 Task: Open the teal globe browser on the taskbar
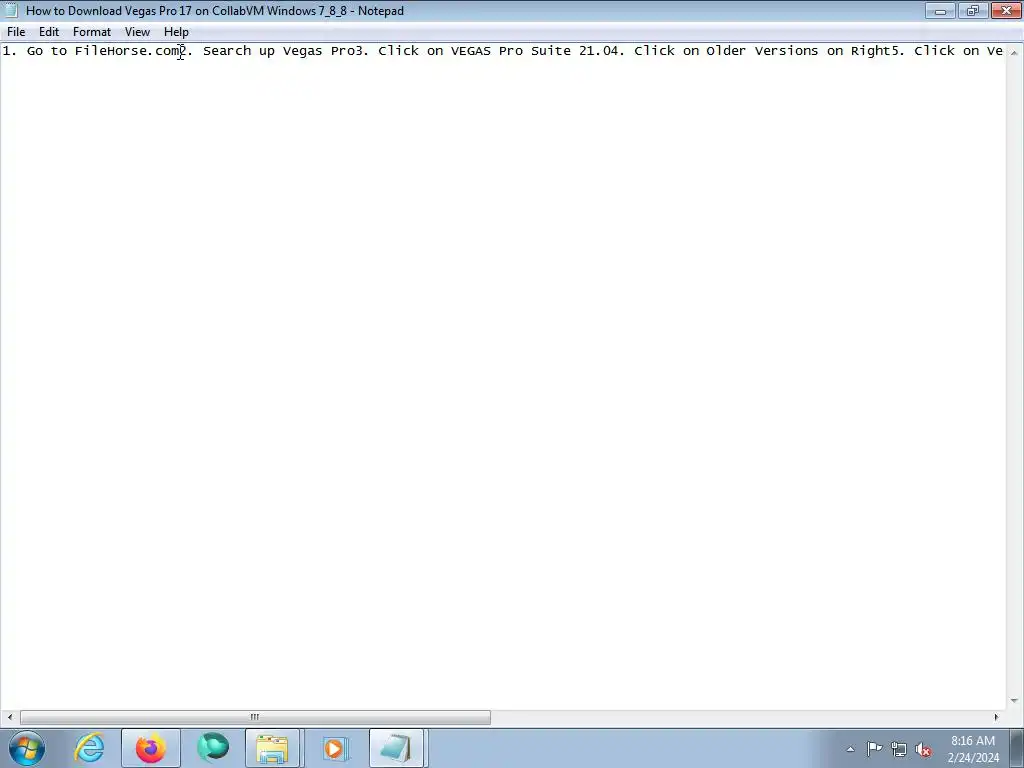213,748
